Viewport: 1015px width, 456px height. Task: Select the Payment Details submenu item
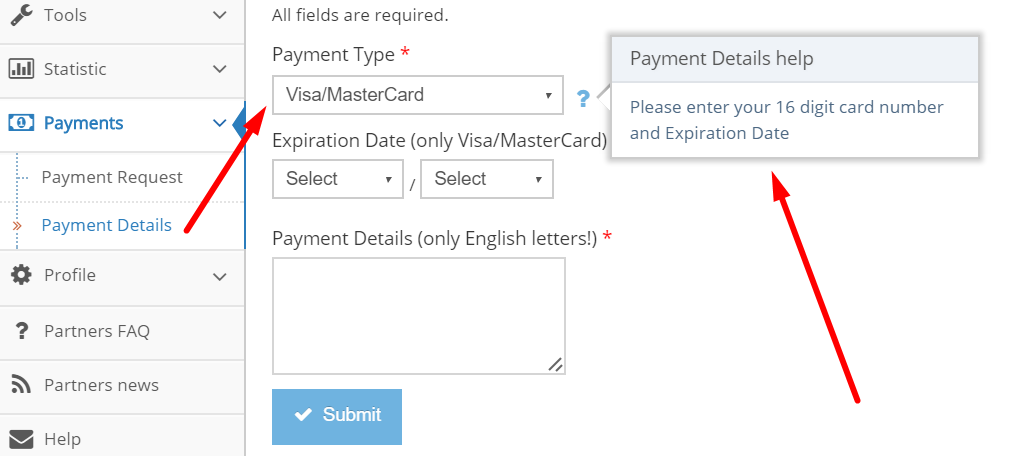(x=106, y=225)
